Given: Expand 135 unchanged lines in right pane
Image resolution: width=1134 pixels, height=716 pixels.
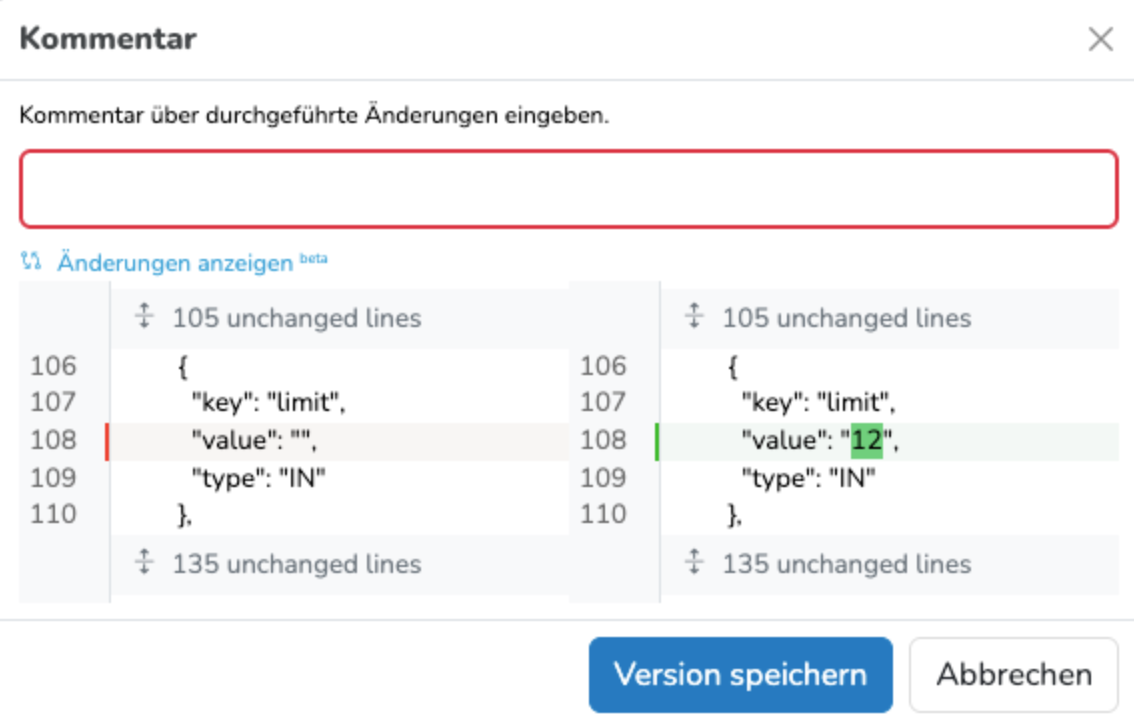Looking at the screenshot, I should (846, 564).
